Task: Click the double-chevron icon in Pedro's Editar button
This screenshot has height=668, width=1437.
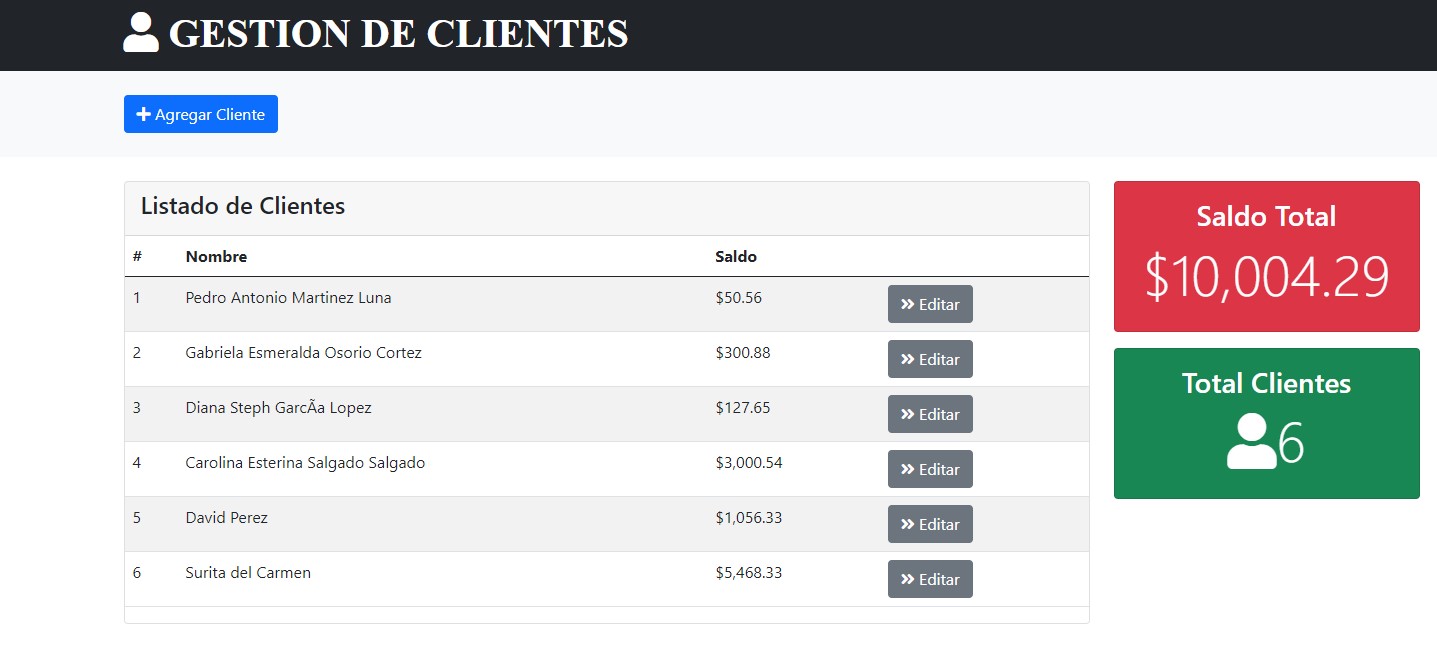Action: click(x=907, y=304)
